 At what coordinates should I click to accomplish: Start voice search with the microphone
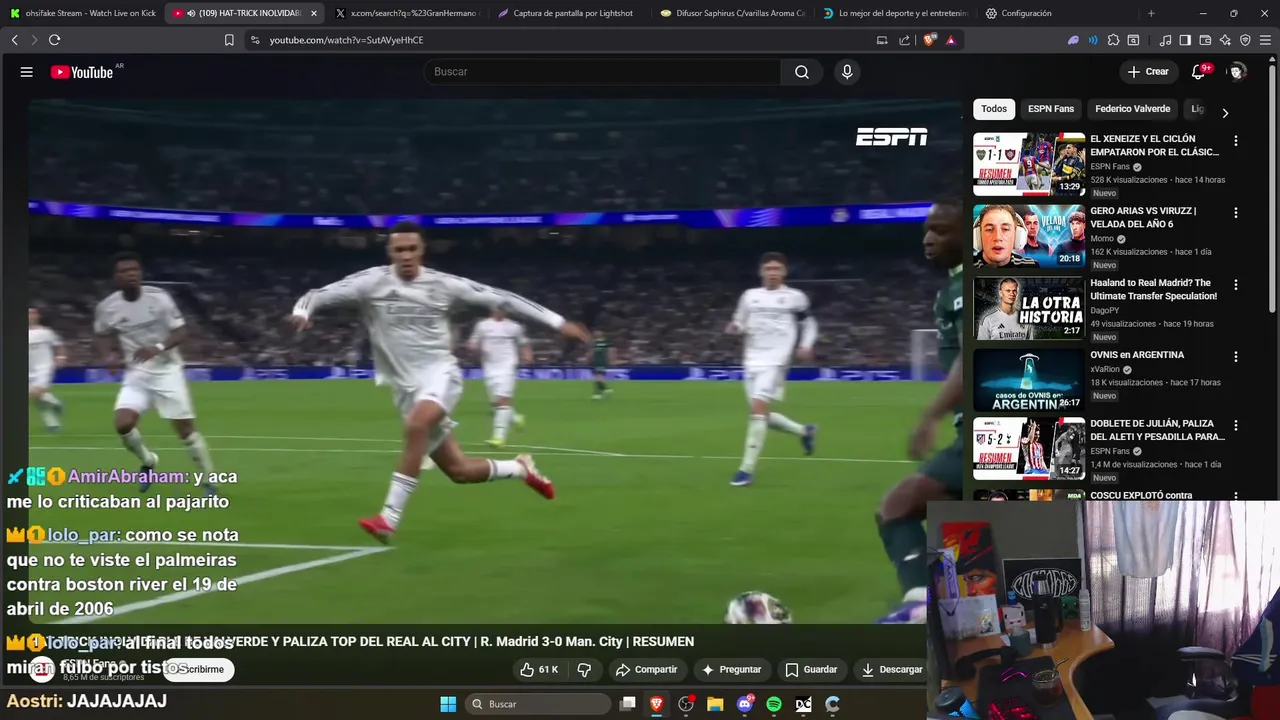847,72
